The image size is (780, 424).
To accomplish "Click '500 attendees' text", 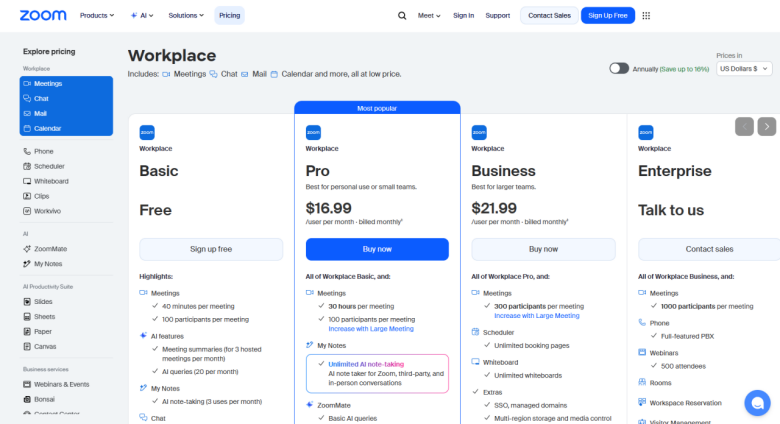I will pos(683,366).
